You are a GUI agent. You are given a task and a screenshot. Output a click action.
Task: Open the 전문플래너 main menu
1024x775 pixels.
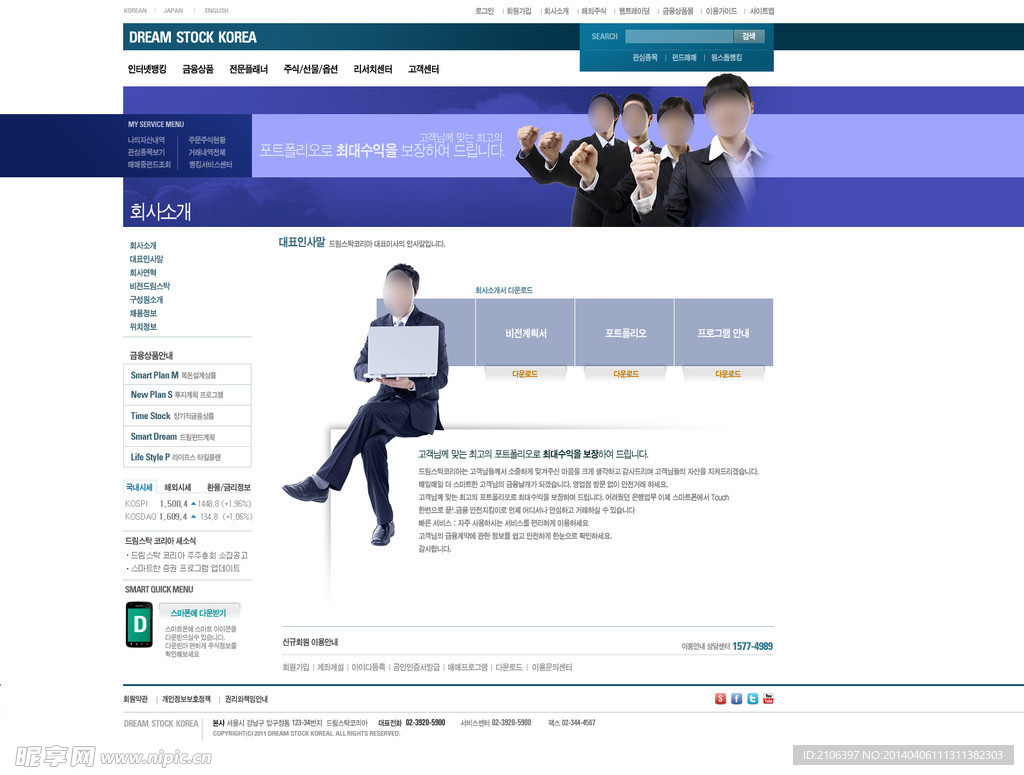click(x=248, y=69)
